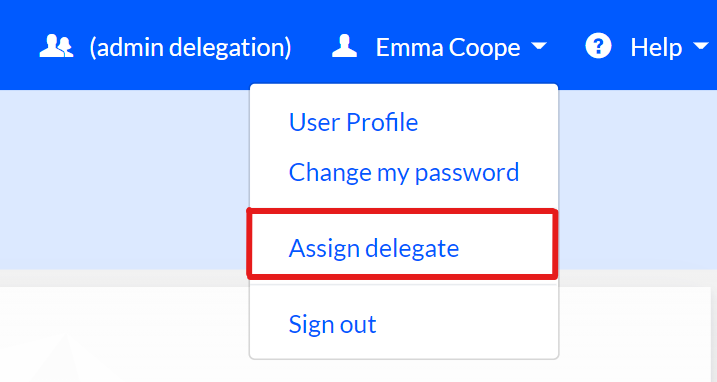Click the divider line above Sign out
Viewport: 717px width, 382px height.
coord(404,285)
